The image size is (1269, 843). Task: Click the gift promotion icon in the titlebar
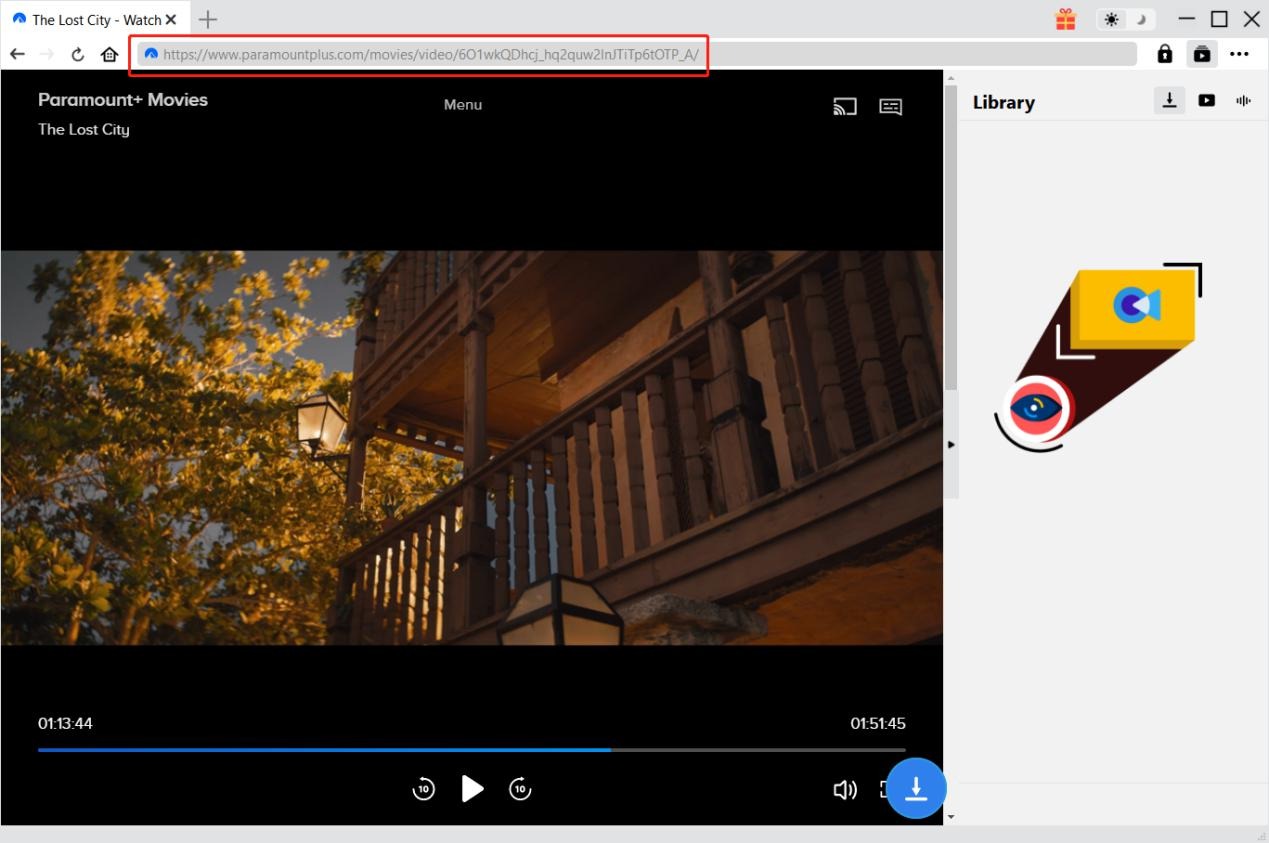pos(1065,18)
